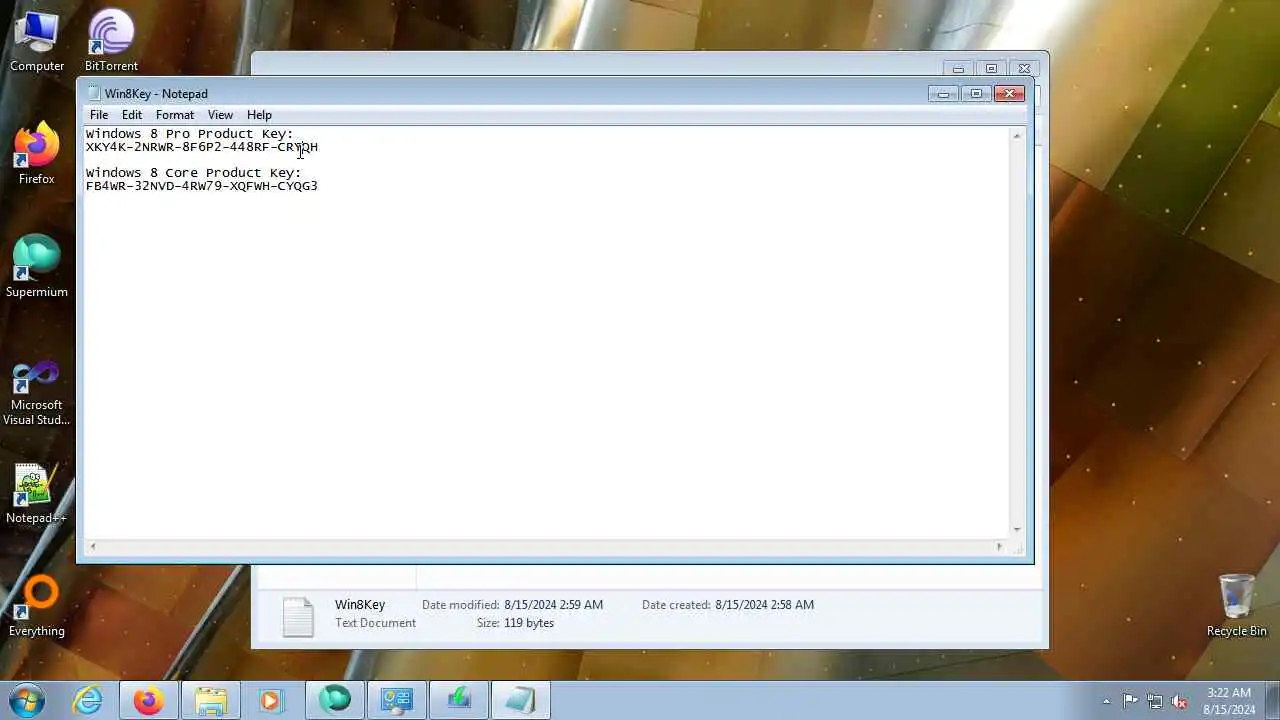Click the 'Windows 8 Core Product Key:' line
1280x720 pixels.
(x=194, y=173)
